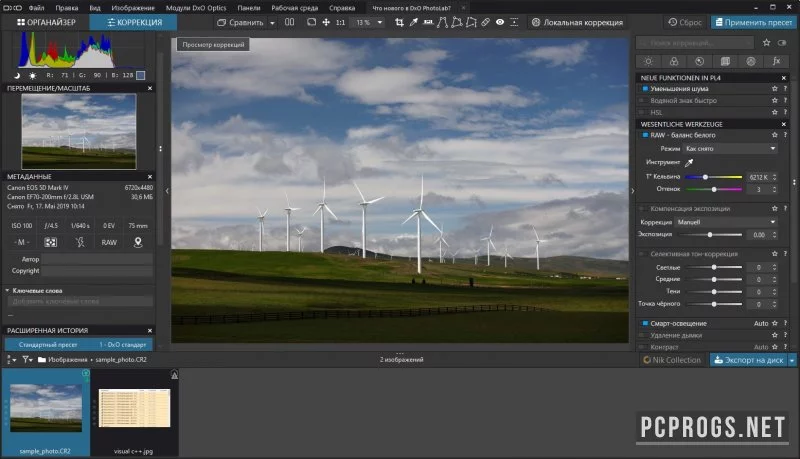
Task: Open the Сравнить dropdown arrow
Action: pos(272,23)
